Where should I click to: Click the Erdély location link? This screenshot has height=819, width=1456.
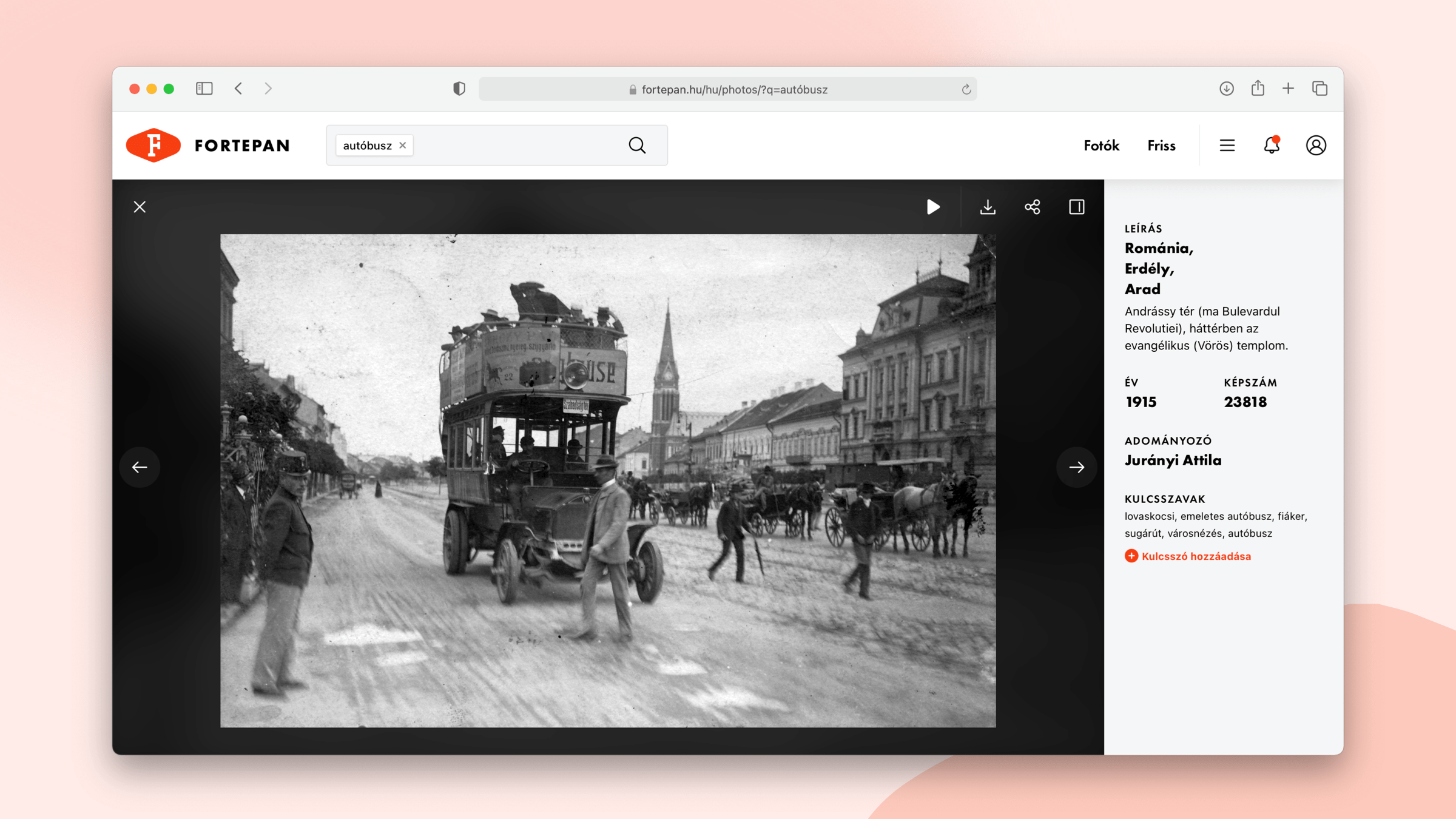tap(1149, 269)
